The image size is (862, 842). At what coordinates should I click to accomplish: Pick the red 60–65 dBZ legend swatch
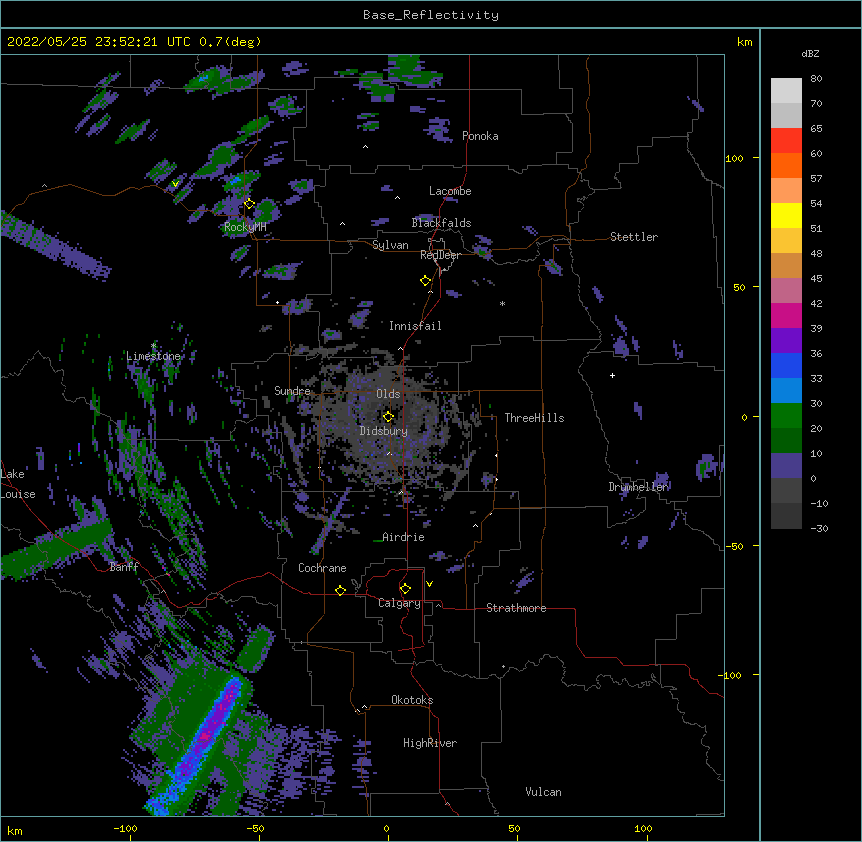click(x=786, y=140)
